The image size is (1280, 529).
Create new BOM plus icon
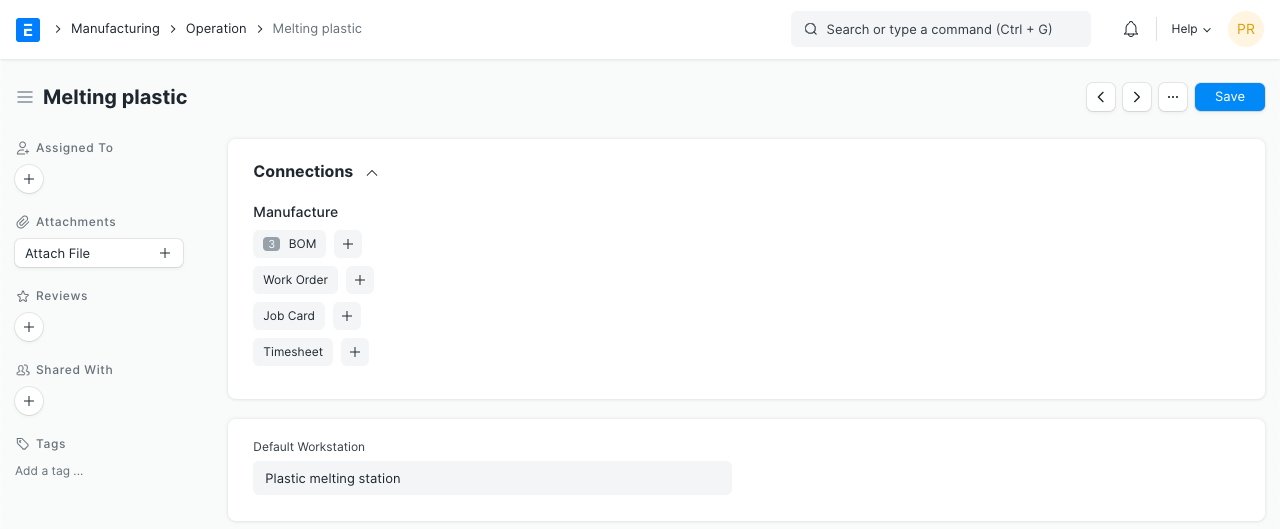coord(348,244)
